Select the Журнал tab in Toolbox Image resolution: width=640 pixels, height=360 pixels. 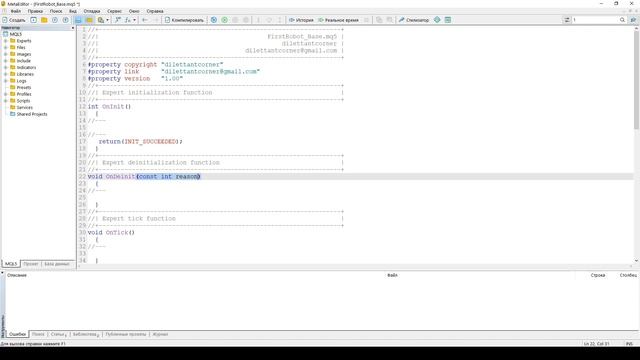click(x=160, y=334)
